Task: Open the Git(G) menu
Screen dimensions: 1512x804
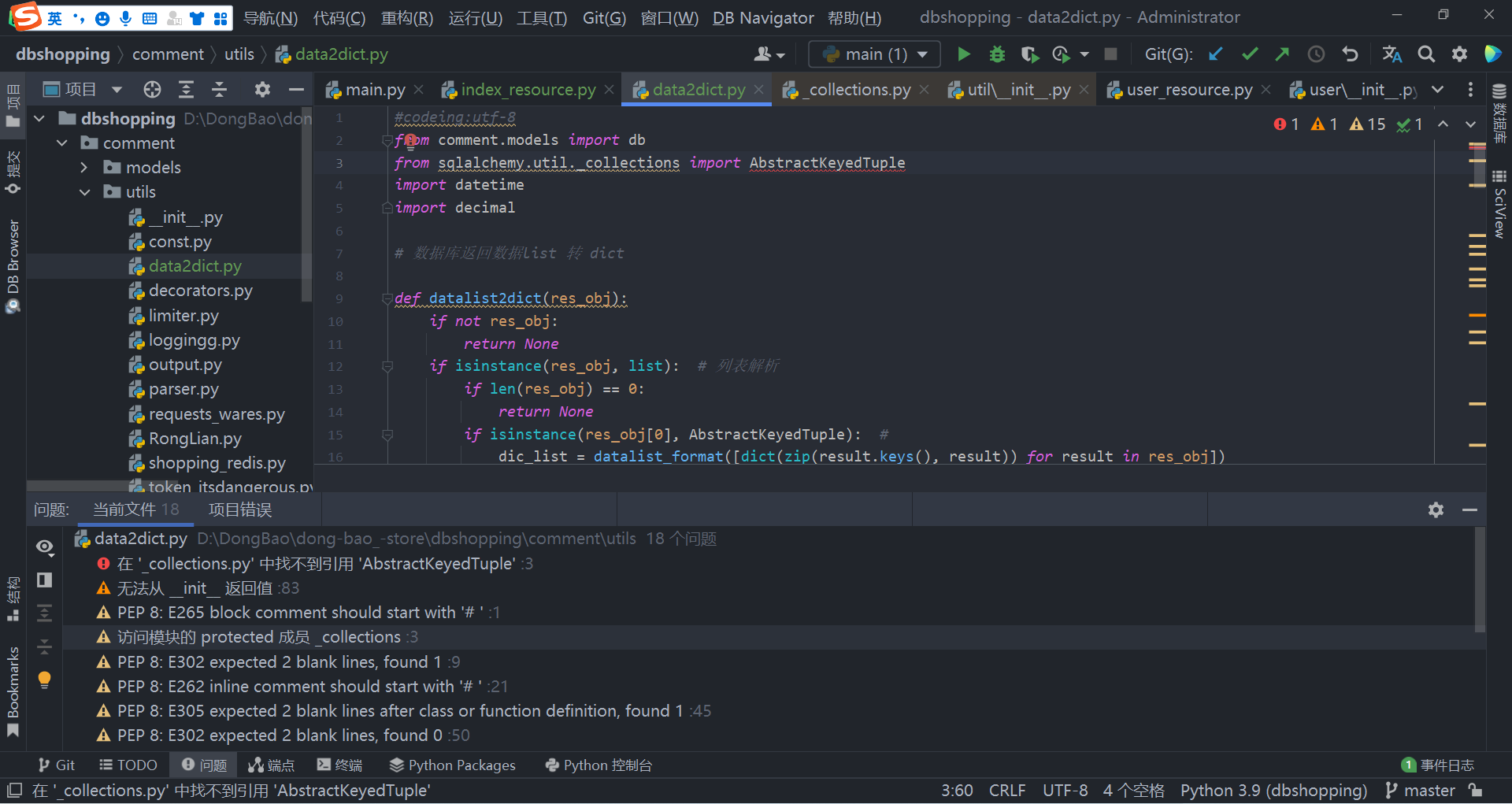Action: (604, 17)
